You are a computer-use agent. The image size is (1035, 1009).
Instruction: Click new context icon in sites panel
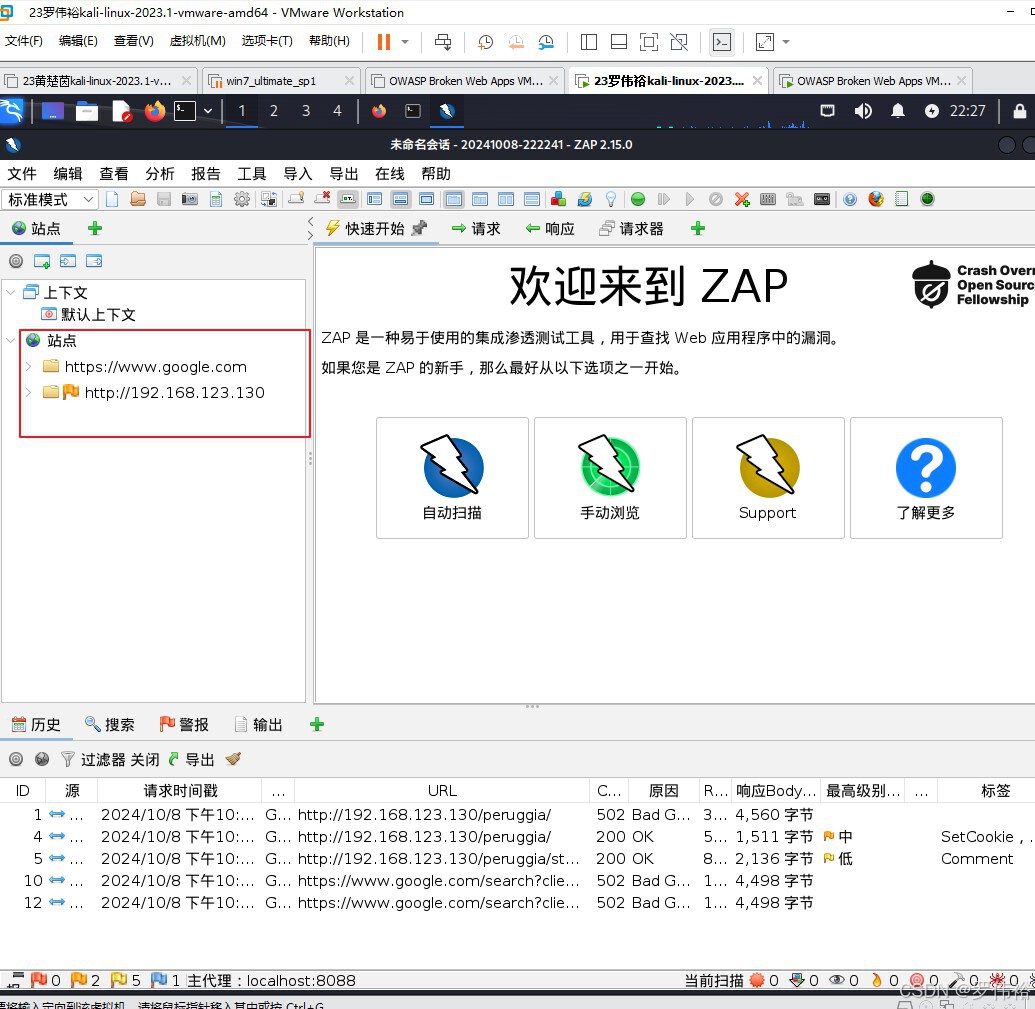click(42, 261)
